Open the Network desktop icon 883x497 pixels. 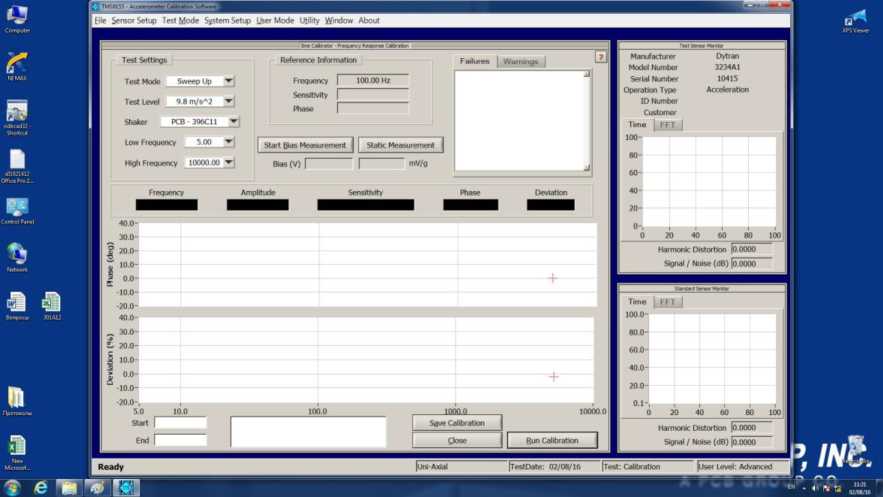pos(16,255)
